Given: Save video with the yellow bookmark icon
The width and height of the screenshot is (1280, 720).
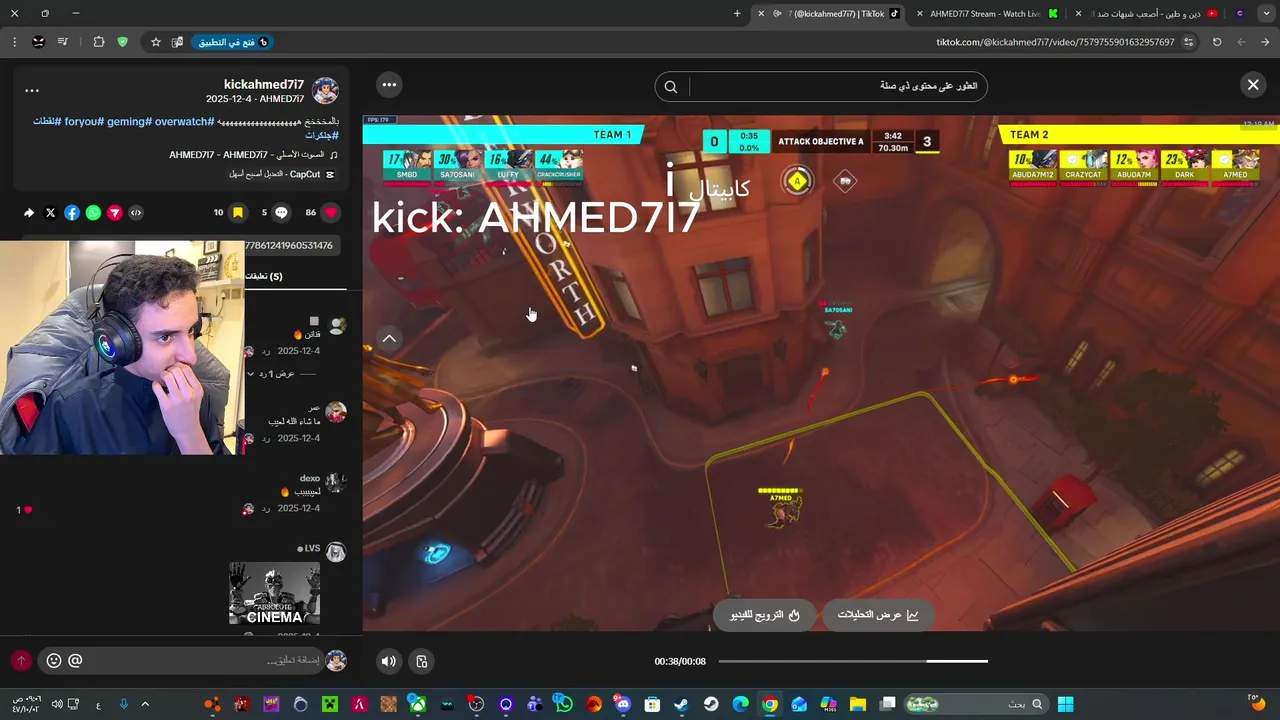Looking at the screenshot, I should point(238,213).
